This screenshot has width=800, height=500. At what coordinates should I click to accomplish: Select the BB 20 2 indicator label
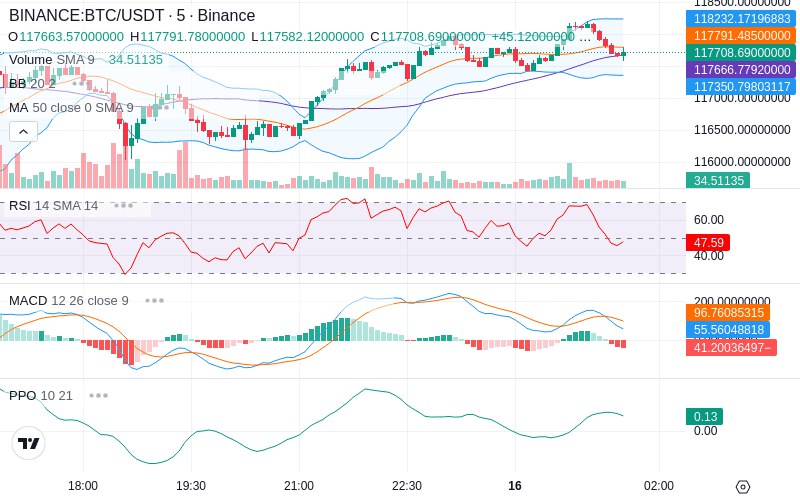(x=32, y=83)
